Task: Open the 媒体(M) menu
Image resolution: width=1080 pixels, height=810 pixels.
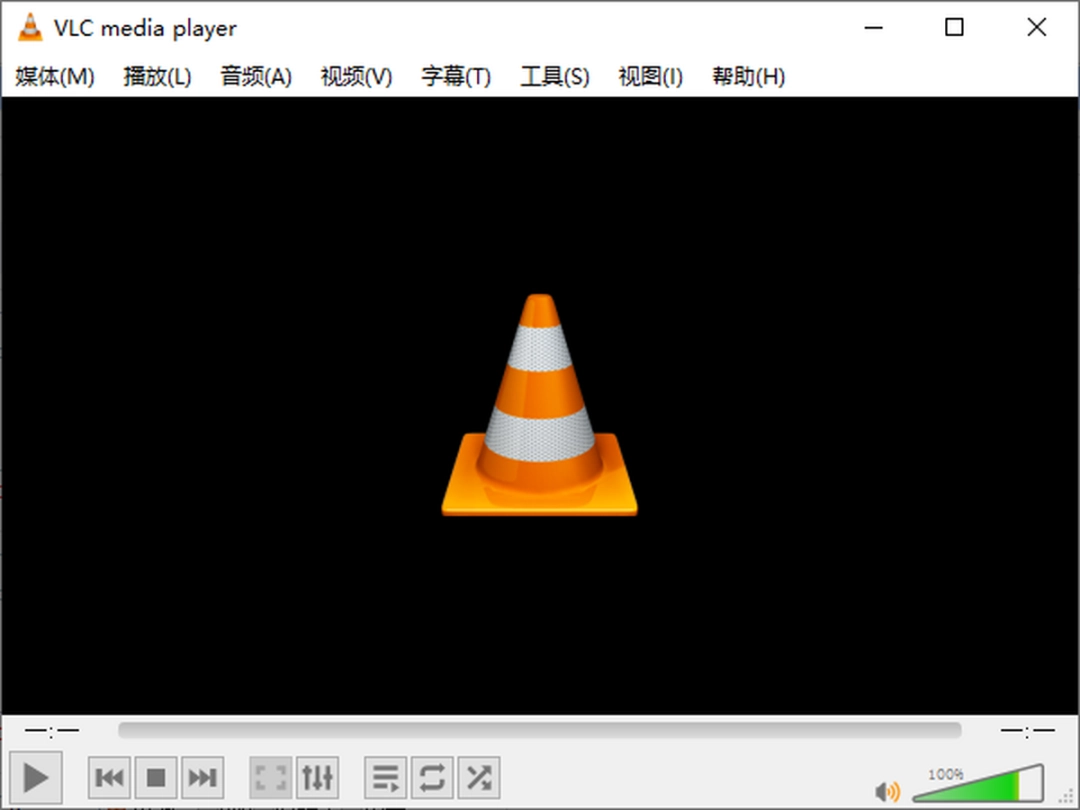Action: 52,76
